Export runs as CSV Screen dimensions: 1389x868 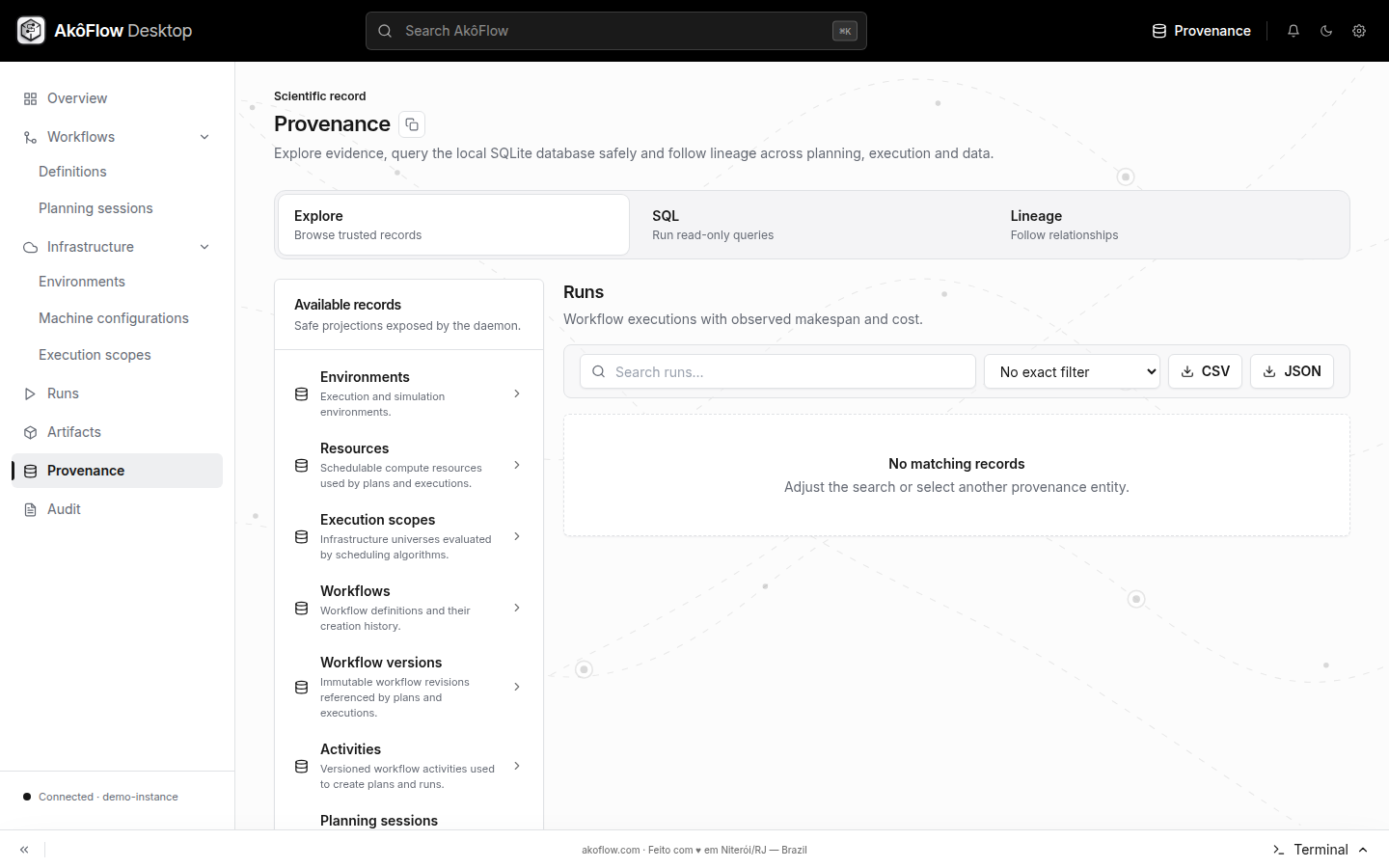pyautogui.click(x=1205, y=371)
